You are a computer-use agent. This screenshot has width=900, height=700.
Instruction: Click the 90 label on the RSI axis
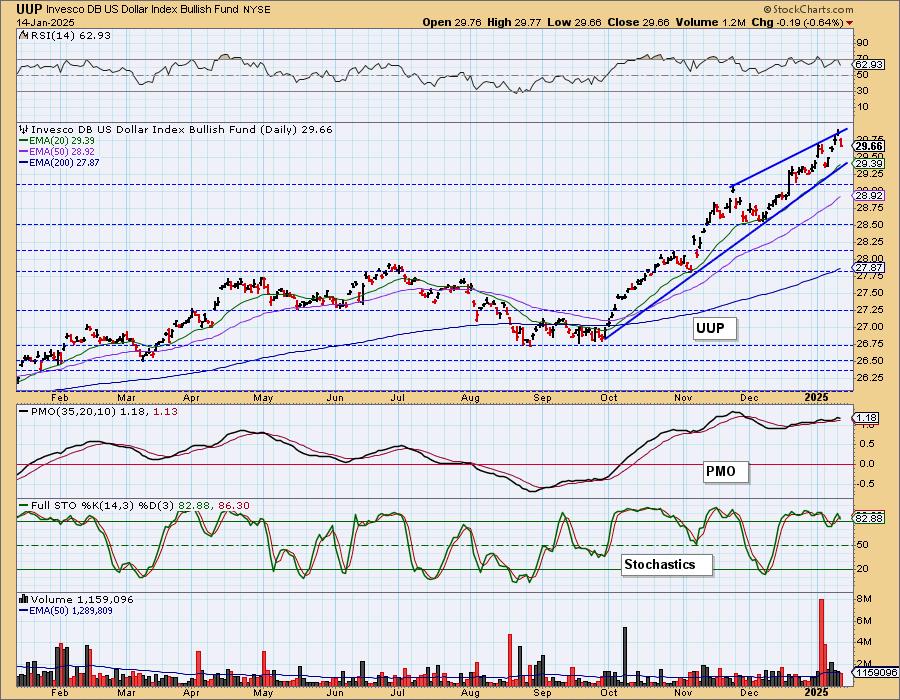863,42
